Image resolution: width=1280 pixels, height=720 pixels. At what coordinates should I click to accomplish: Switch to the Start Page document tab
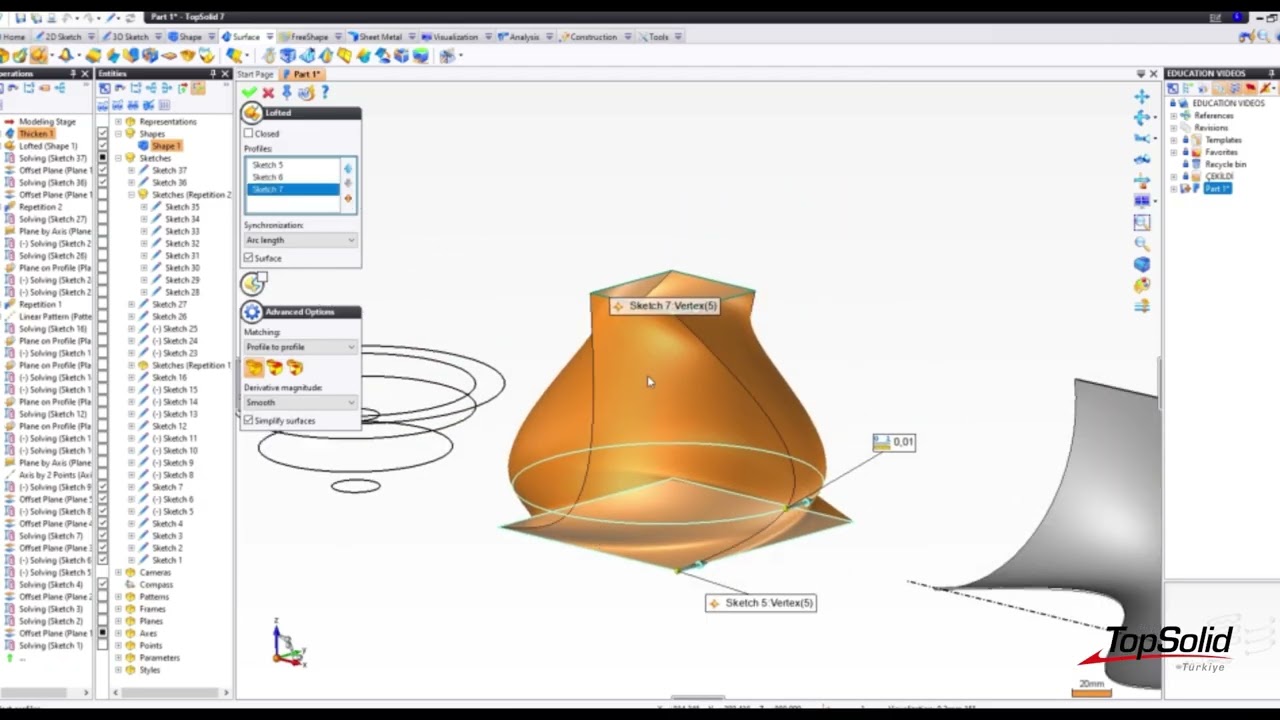click(x=255, y=74)
